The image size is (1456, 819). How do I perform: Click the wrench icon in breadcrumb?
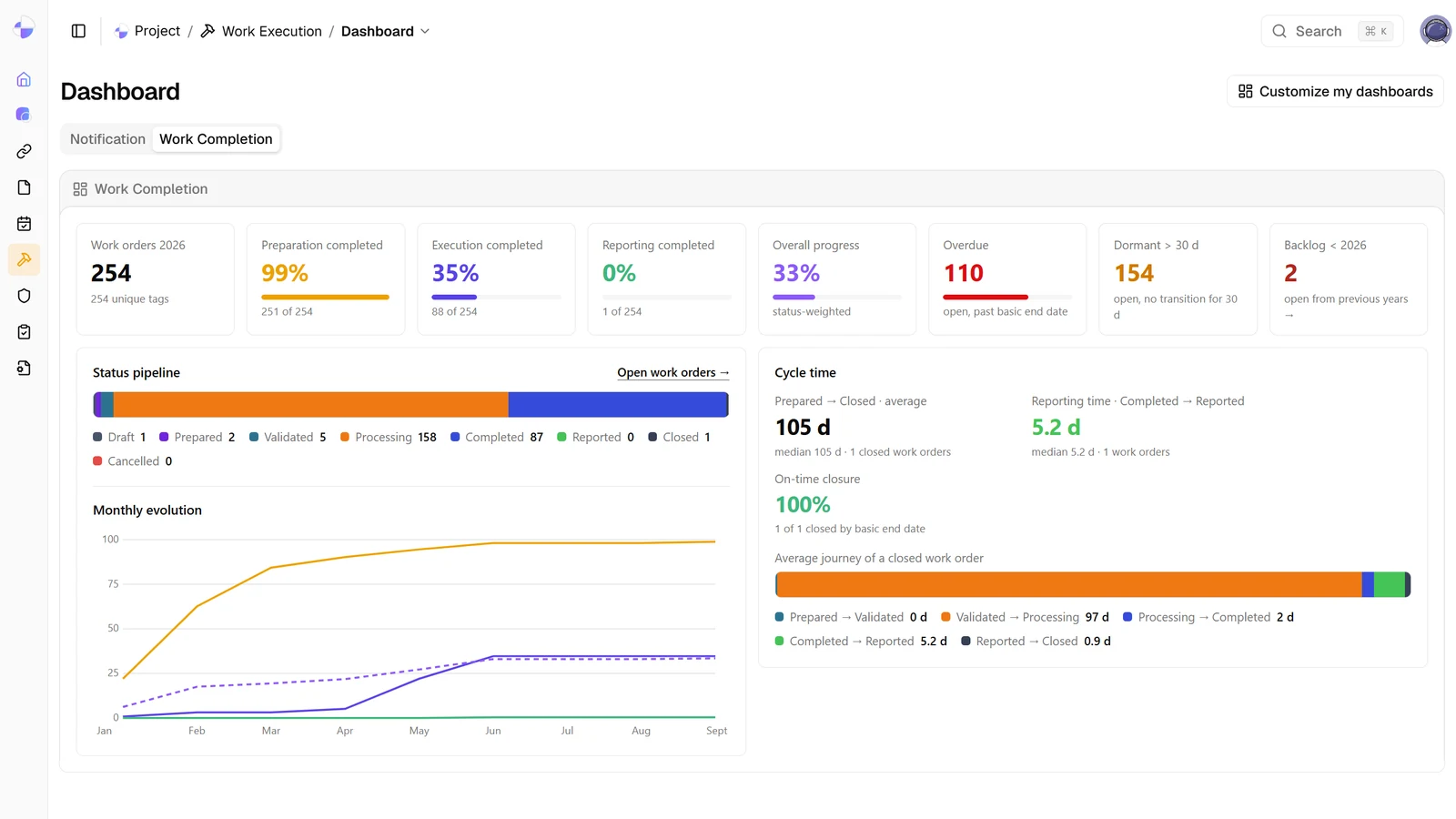click(x=207, y=31)
